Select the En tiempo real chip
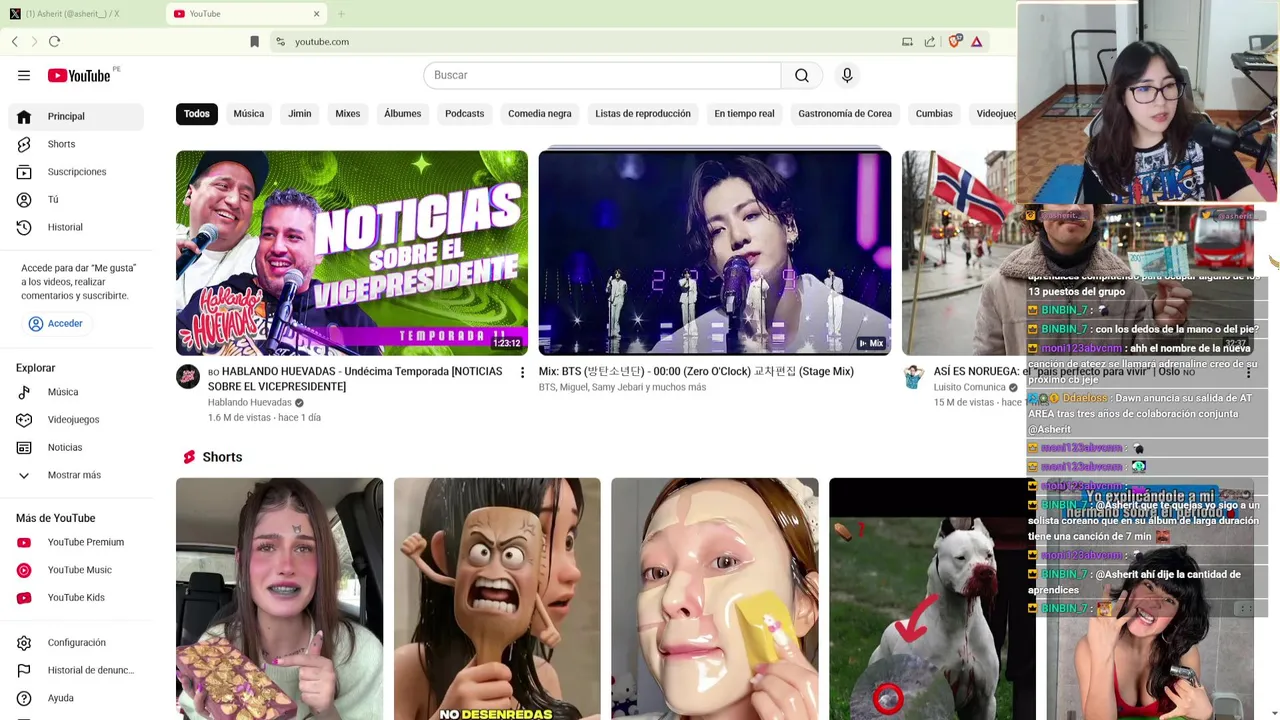 (744, 113)
